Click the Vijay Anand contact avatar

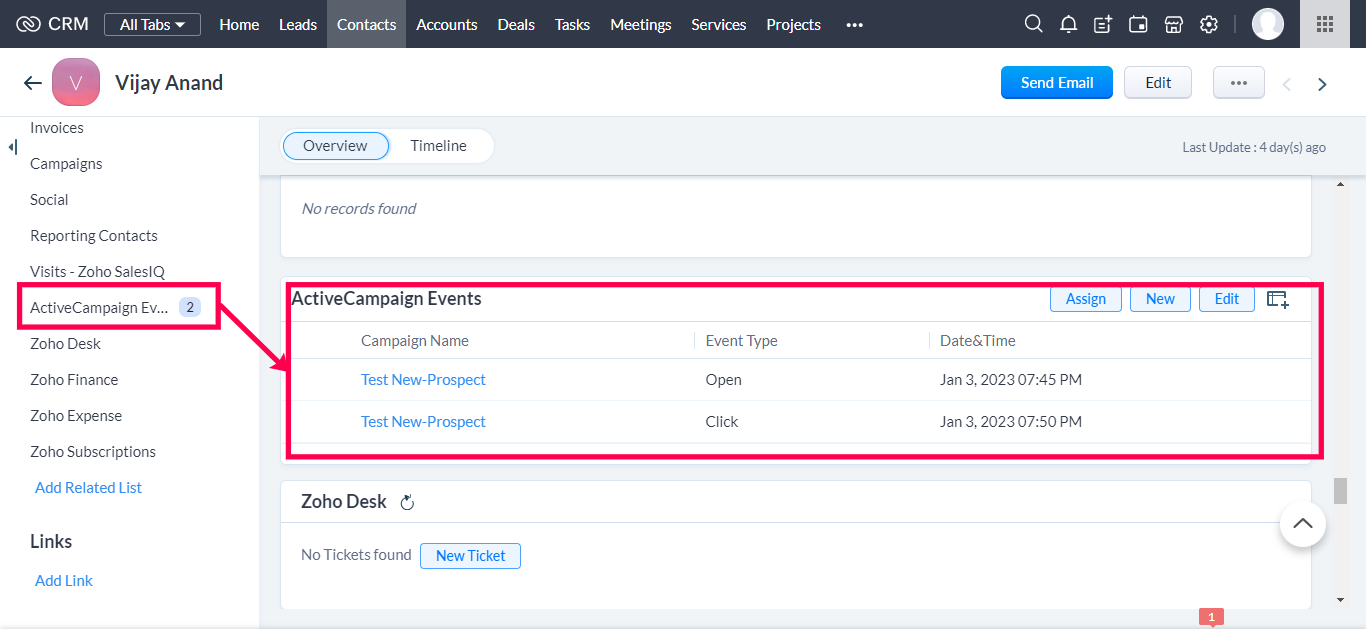76,82
